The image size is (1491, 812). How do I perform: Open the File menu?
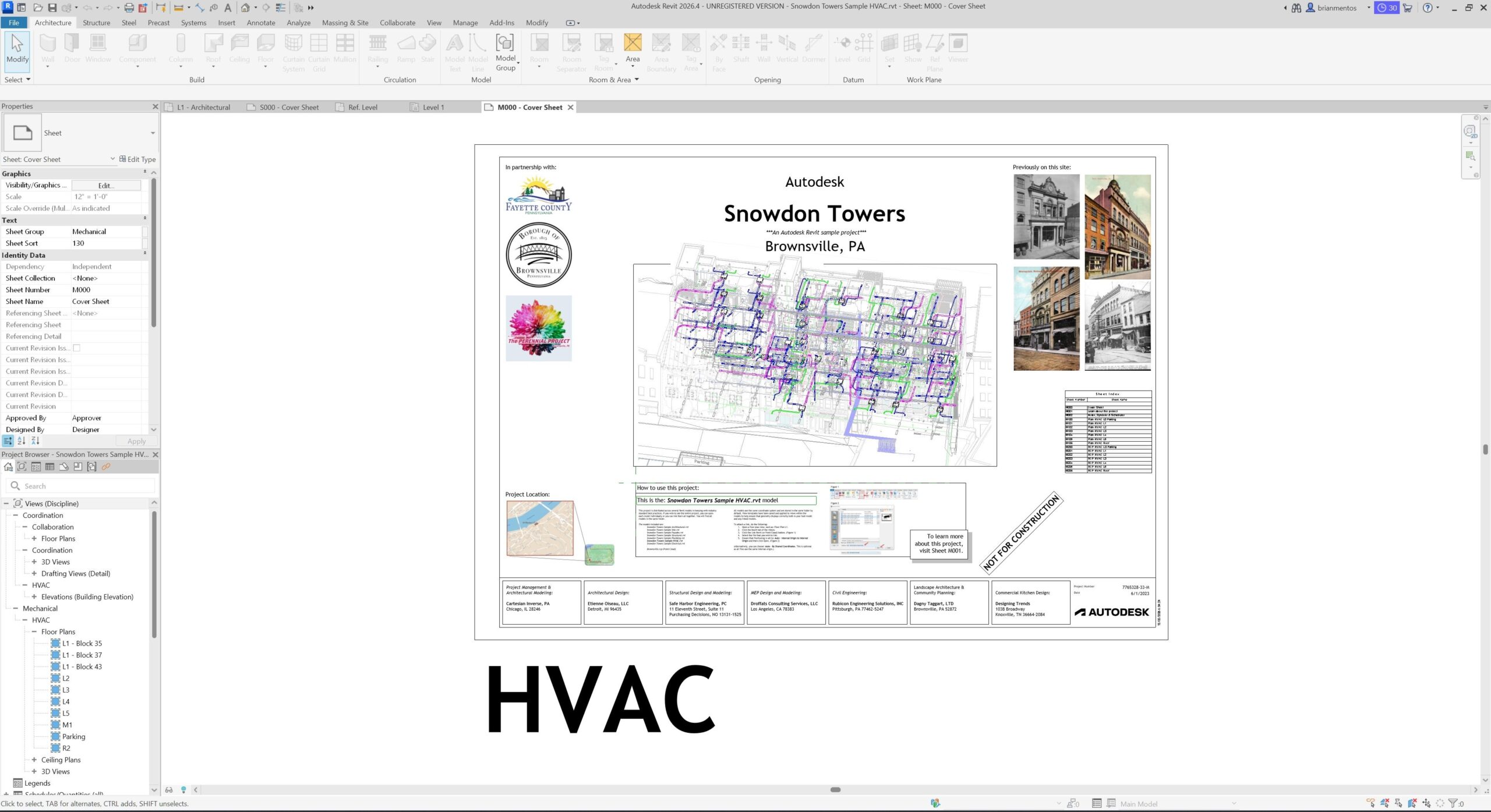(14, 23)
